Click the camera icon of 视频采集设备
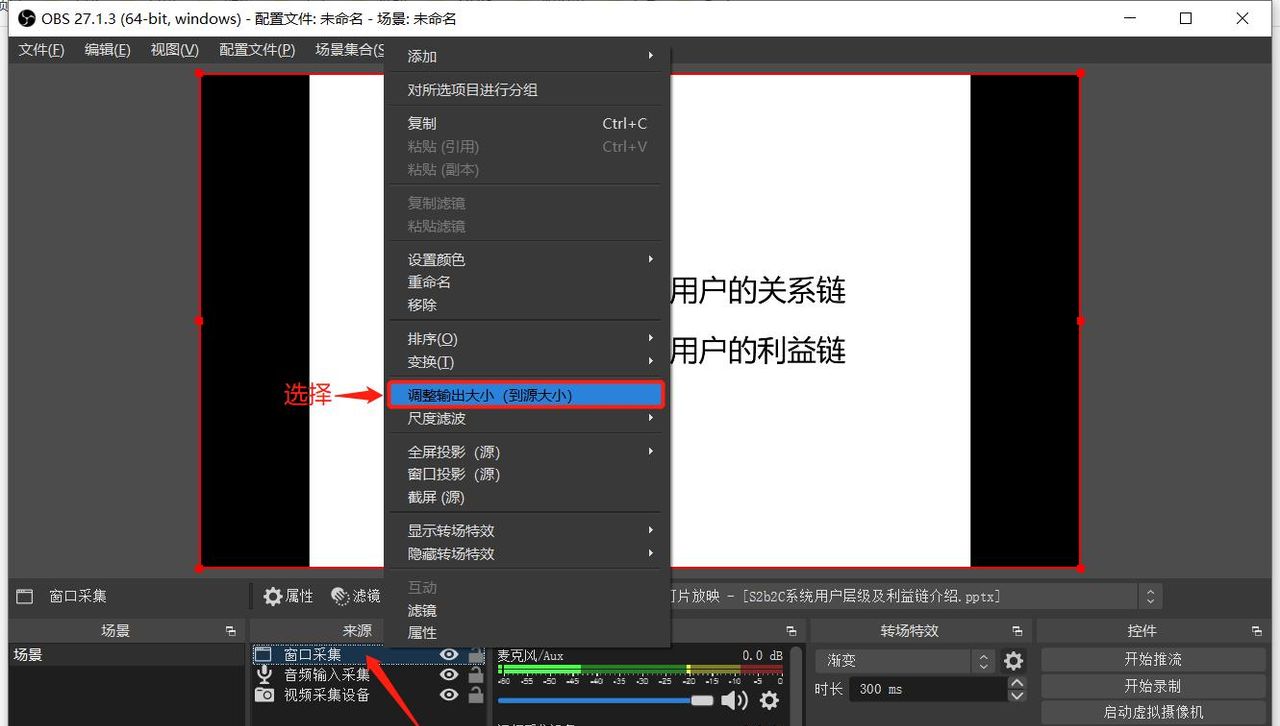1280x726 pixels. (x=264, y=695)
